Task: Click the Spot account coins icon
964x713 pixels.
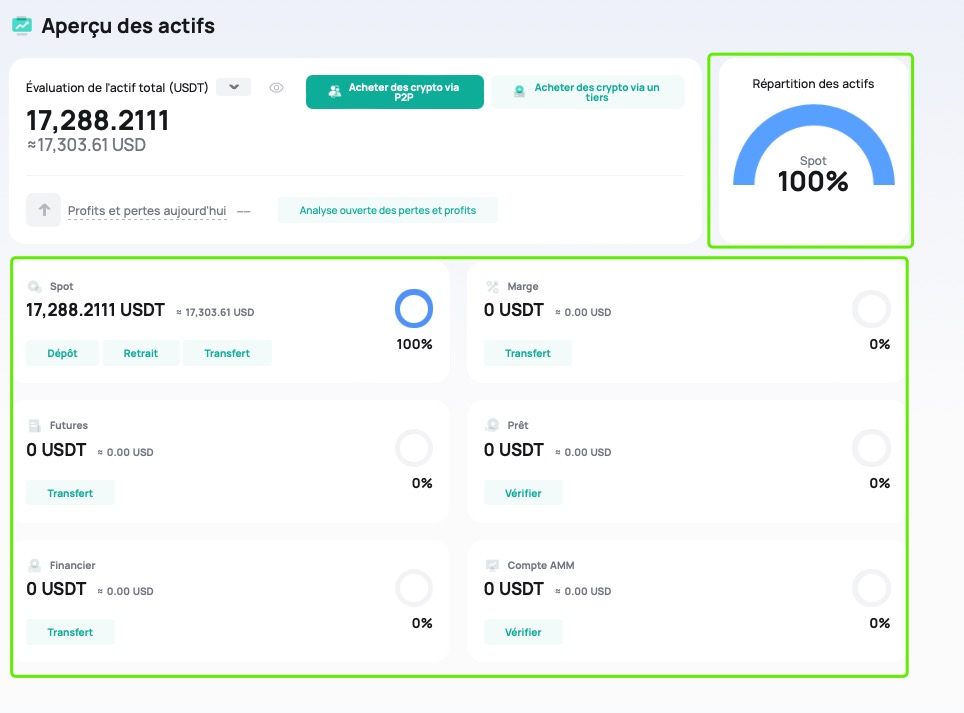Action: click(34, 287)
